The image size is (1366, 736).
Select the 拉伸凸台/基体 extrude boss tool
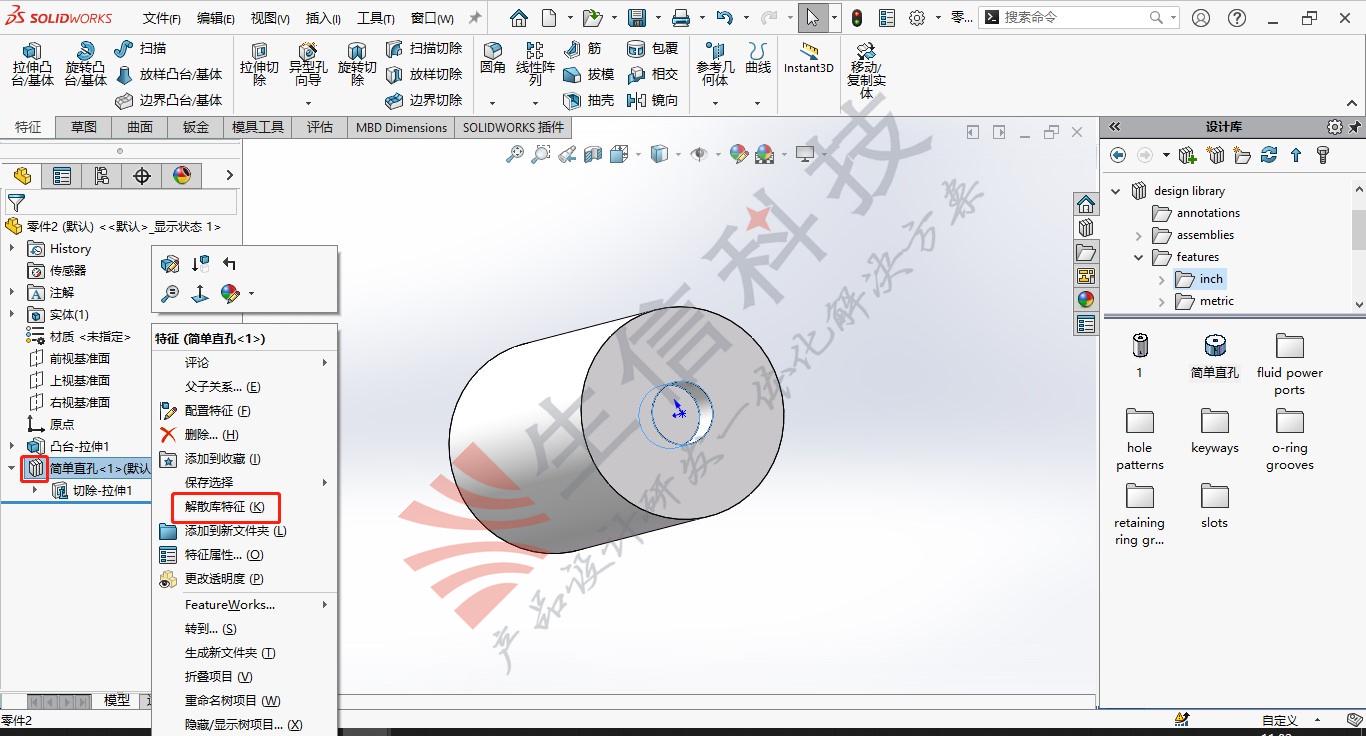click(x=32, y=65)
